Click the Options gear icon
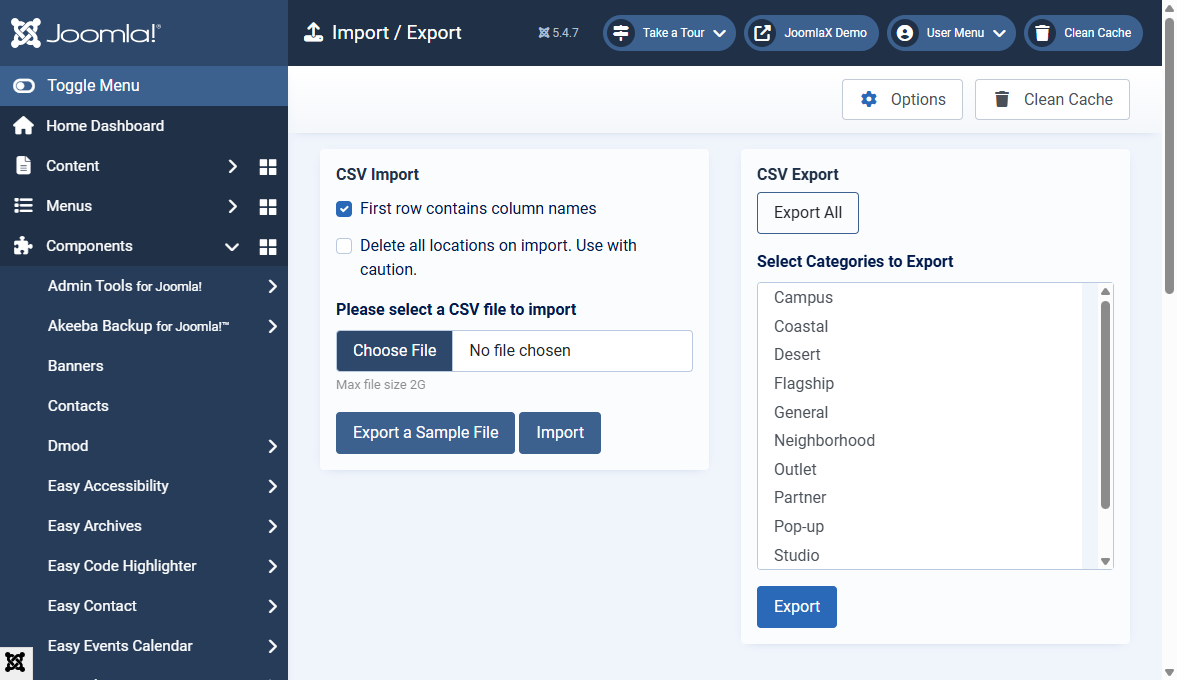This screenshot has width=1177, height=680. tap(868, 99)
